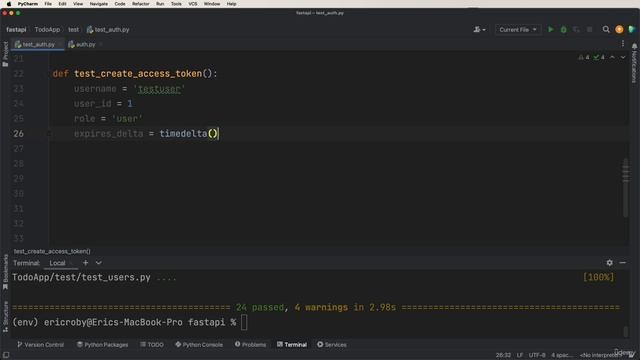640x360 pixels.
Task: Open the VCS menu
Action: click(x=193, y=4)
